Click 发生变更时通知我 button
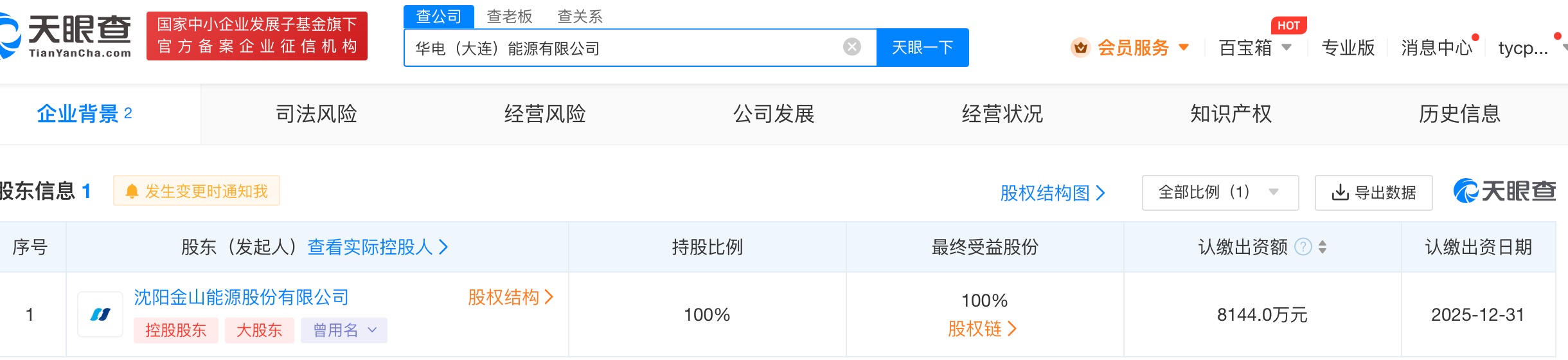1568x360 pixels. (x=197, y=191)
